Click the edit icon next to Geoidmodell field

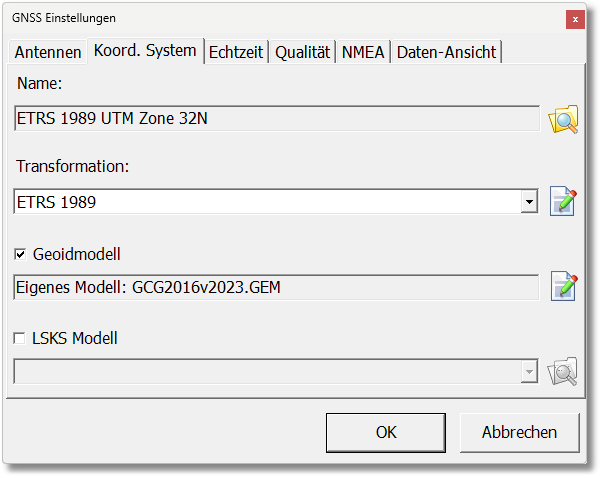(564, 287)
